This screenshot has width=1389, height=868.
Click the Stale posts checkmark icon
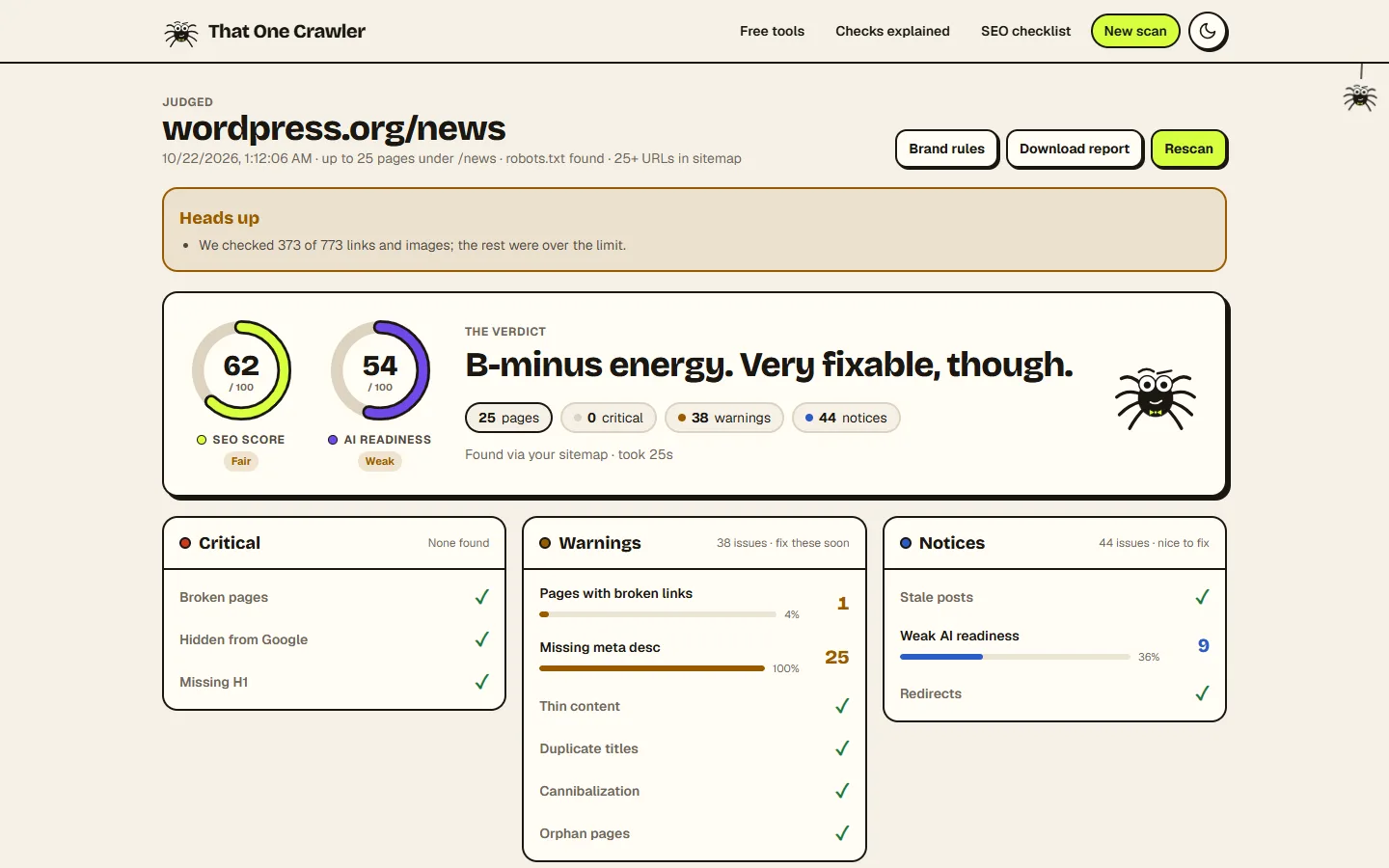point(1202,597)
